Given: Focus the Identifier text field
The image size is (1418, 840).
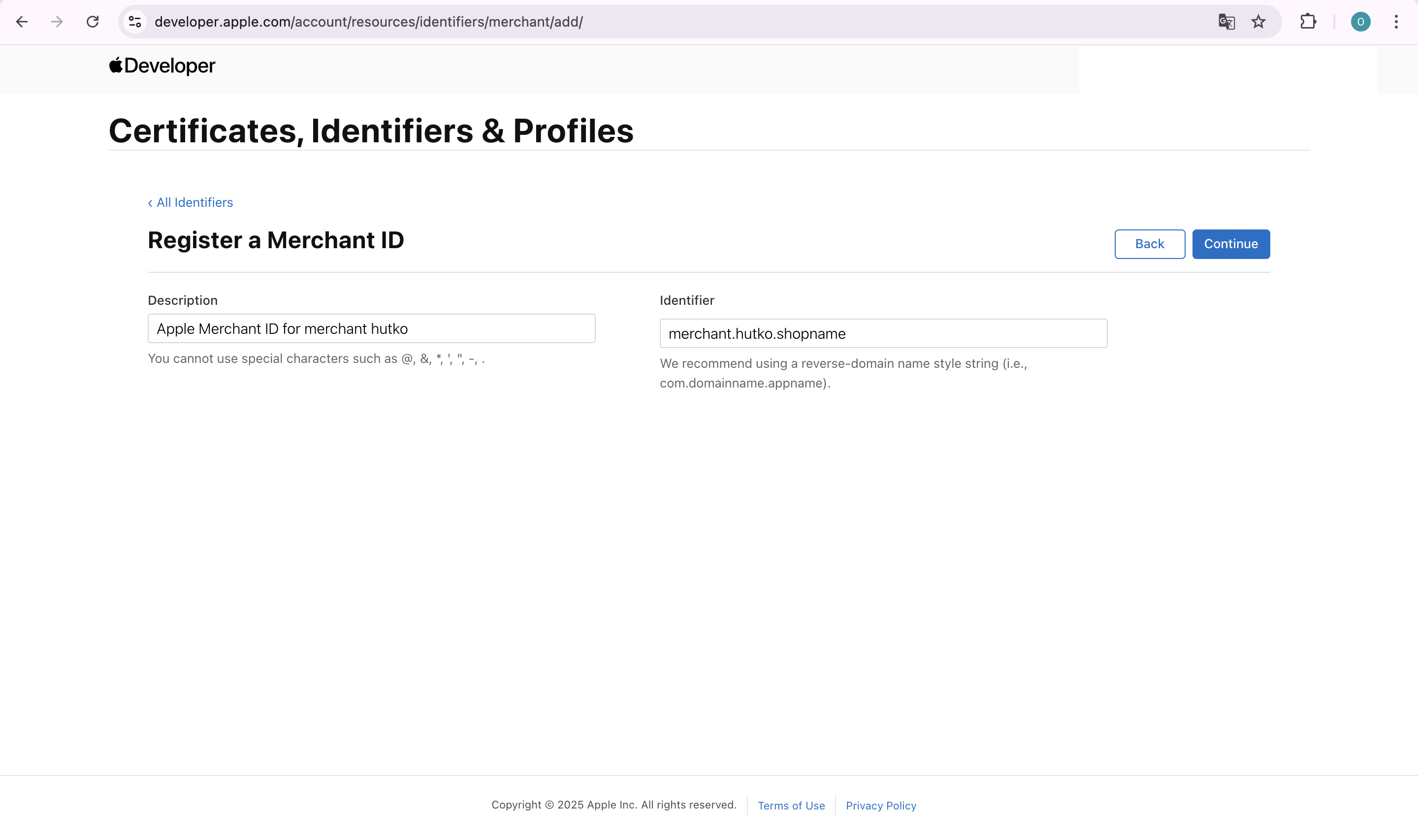Looking at the screenshot, I should (883, 333).
